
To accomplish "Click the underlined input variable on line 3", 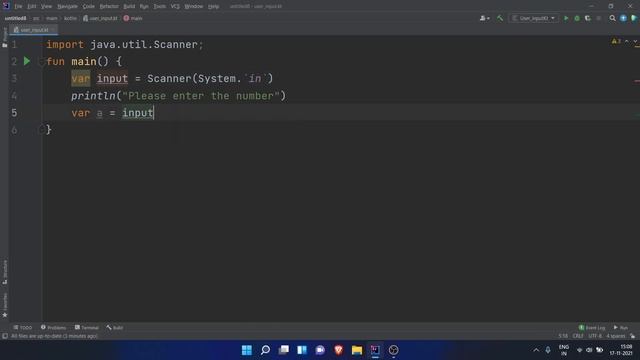I will coord(112,78).
